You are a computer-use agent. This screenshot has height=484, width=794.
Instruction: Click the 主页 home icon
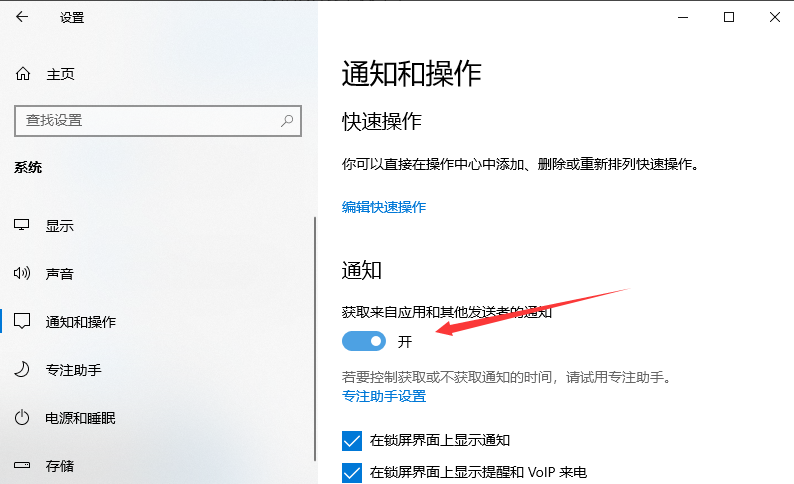[x=22, y=74]
